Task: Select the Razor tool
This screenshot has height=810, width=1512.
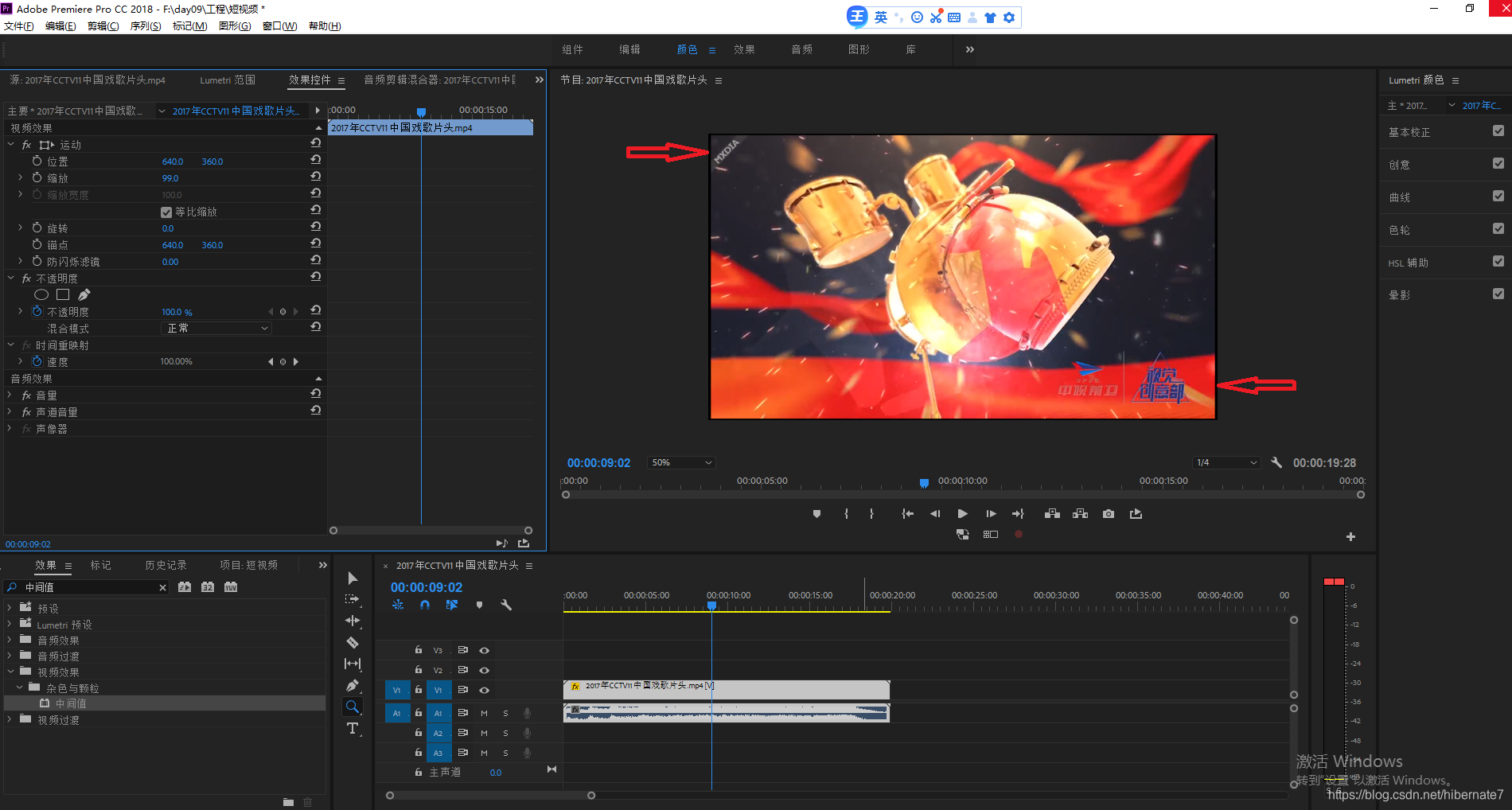Action: pyautogui.click(x=353, y=642)
